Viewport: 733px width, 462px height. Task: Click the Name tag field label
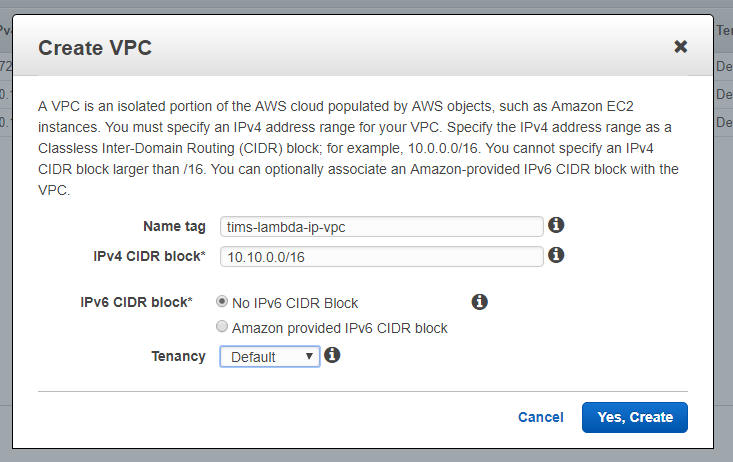(174, 226)
